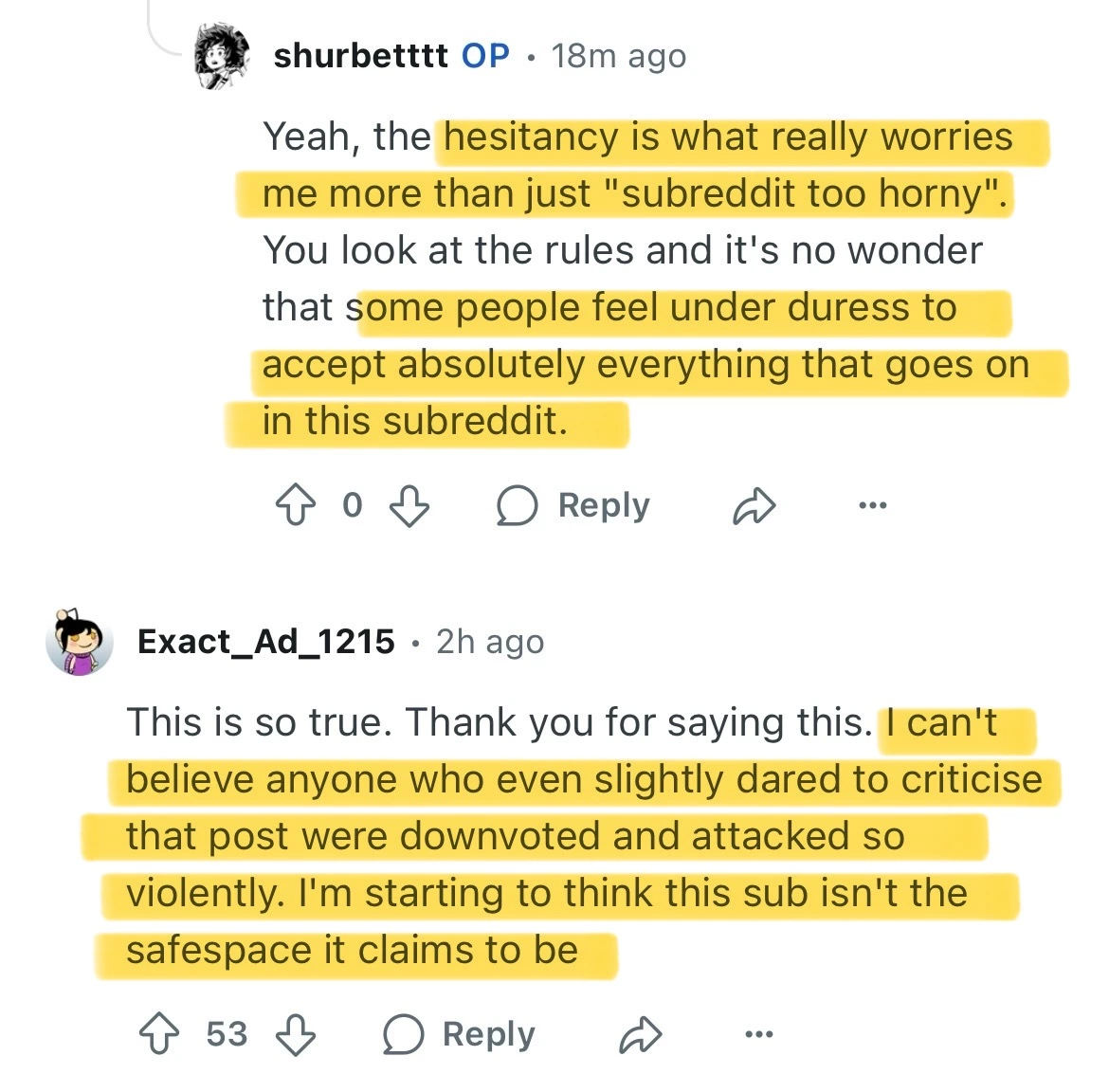Tap Exact_Ad_1215's avatar image

[x=80, y=642]
